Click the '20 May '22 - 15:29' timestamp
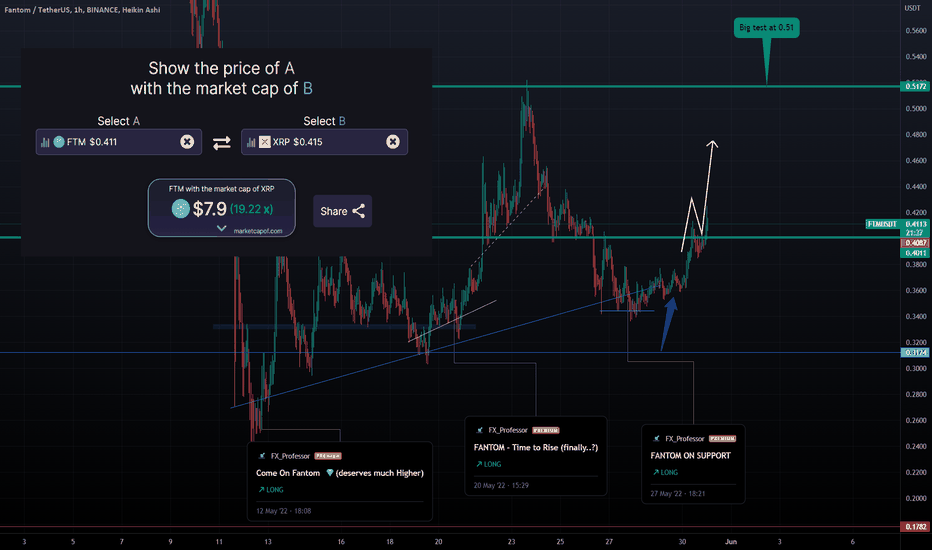 [x=501, y=485]
